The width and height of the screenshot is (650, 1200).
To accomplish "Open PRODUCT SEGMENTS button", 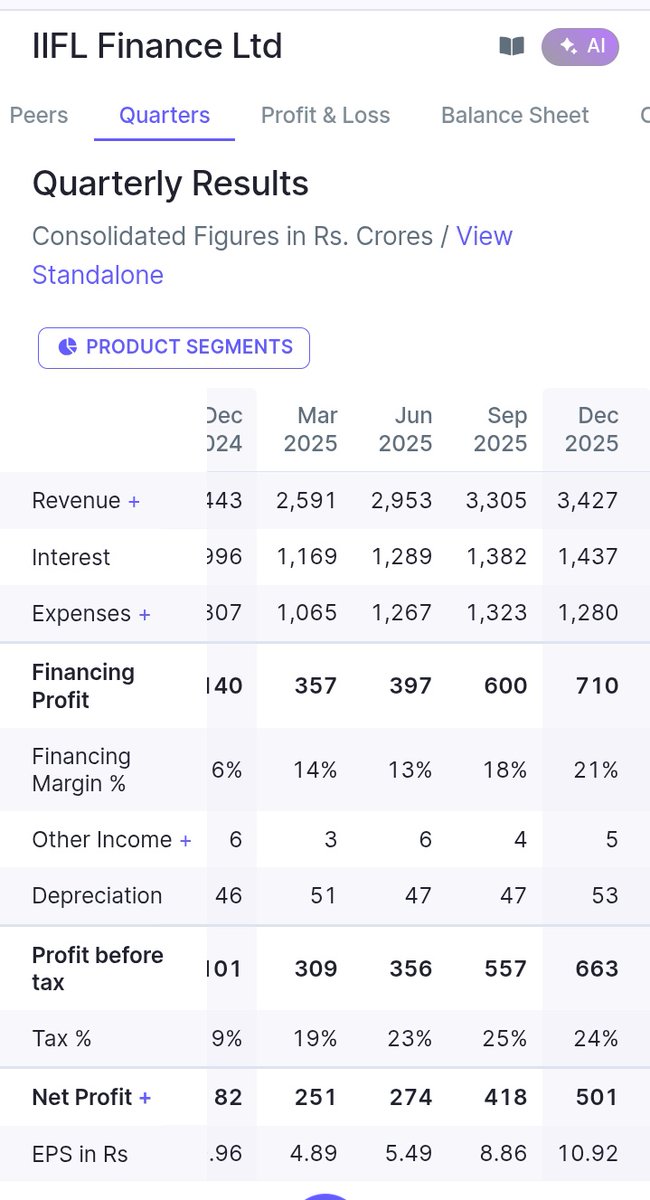I will [174, 347].
